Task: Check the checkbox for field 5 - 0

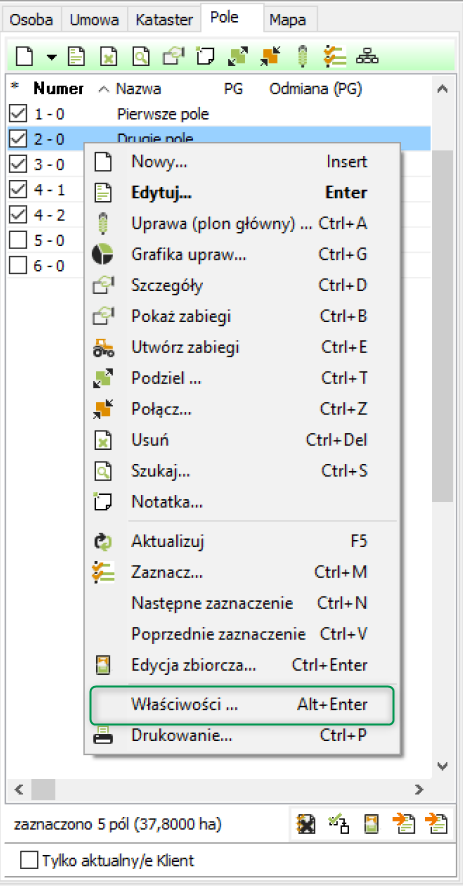Action: click(18, 240)
